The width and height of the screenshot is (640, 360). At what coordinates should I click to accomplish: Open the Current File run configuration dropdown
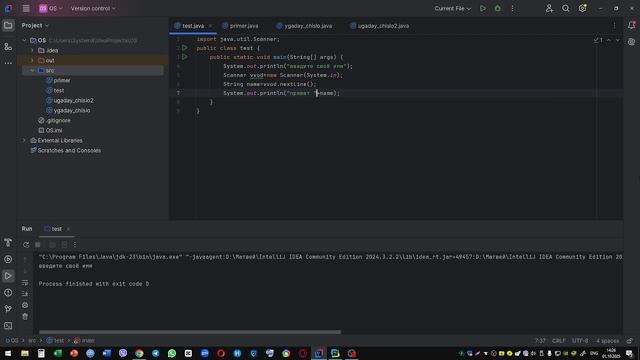point(452,8)
